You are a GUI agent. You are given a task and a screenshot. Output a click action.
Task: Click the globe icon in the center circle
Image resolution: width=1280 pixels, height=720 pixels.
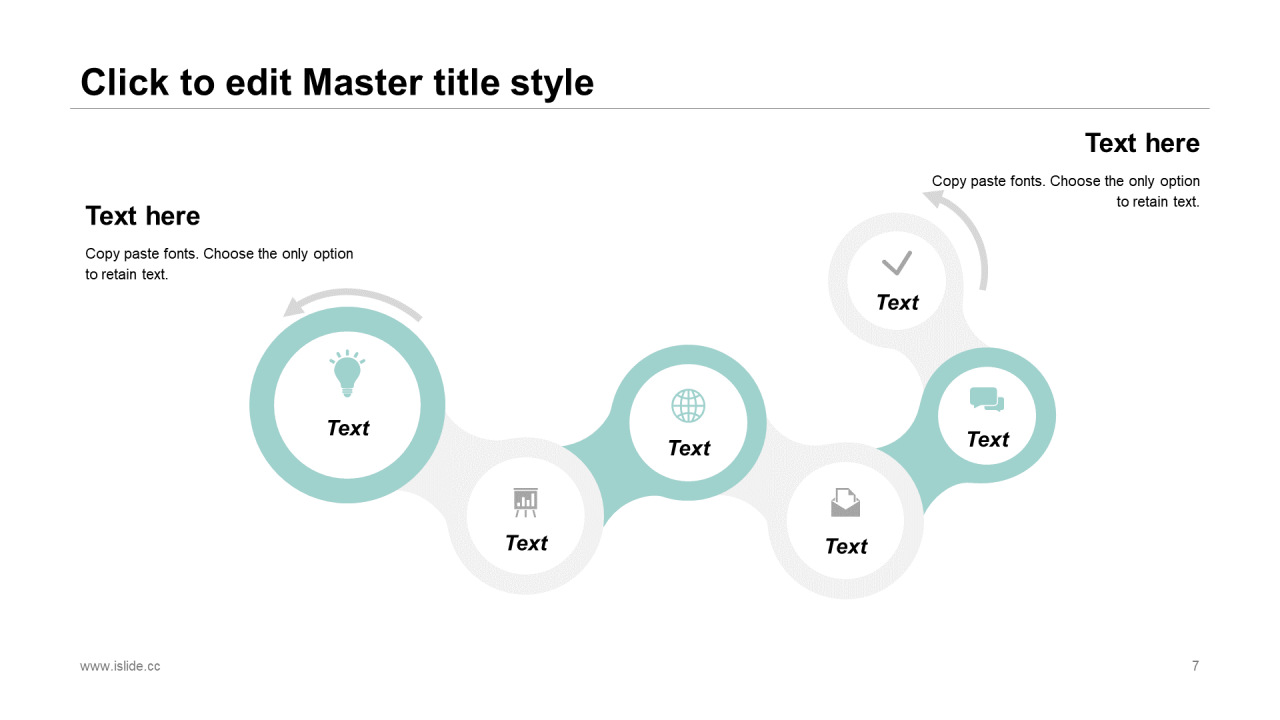click(x=688, y=406)
